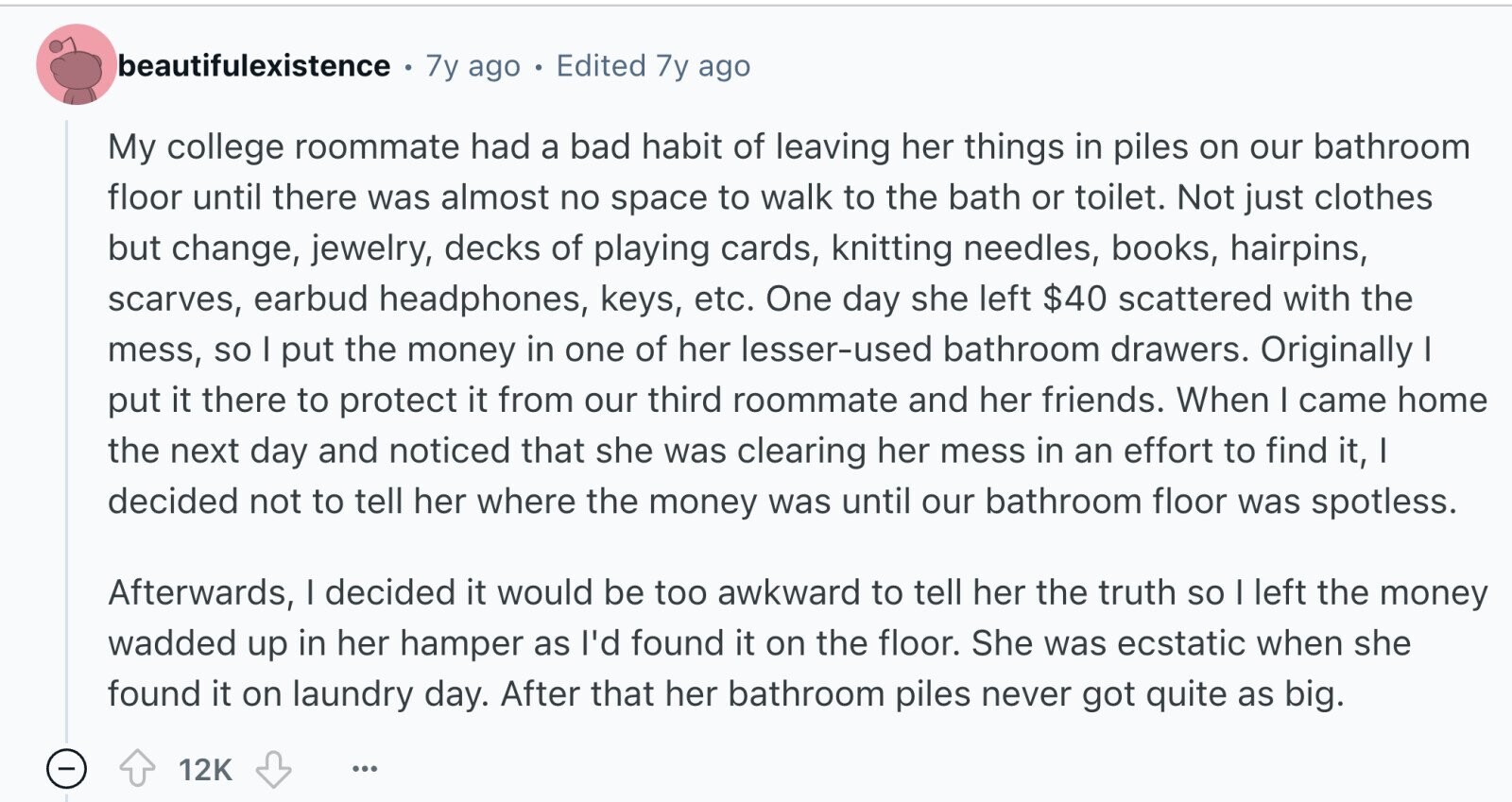
Task: Click the '7y ago' comment timestamp
Action: pos(473,65)
